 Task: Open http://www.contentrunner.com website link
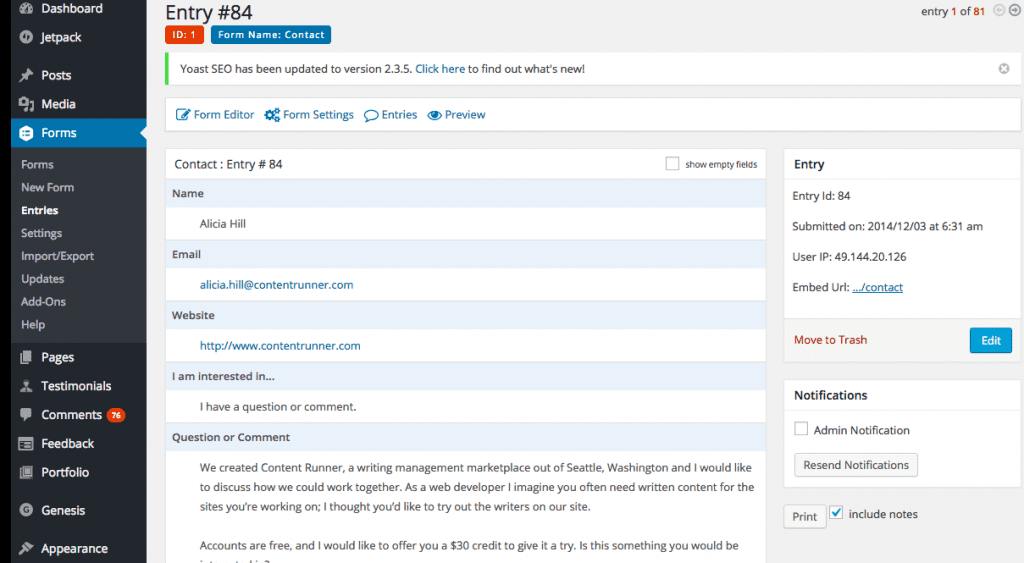pos(280,346)
